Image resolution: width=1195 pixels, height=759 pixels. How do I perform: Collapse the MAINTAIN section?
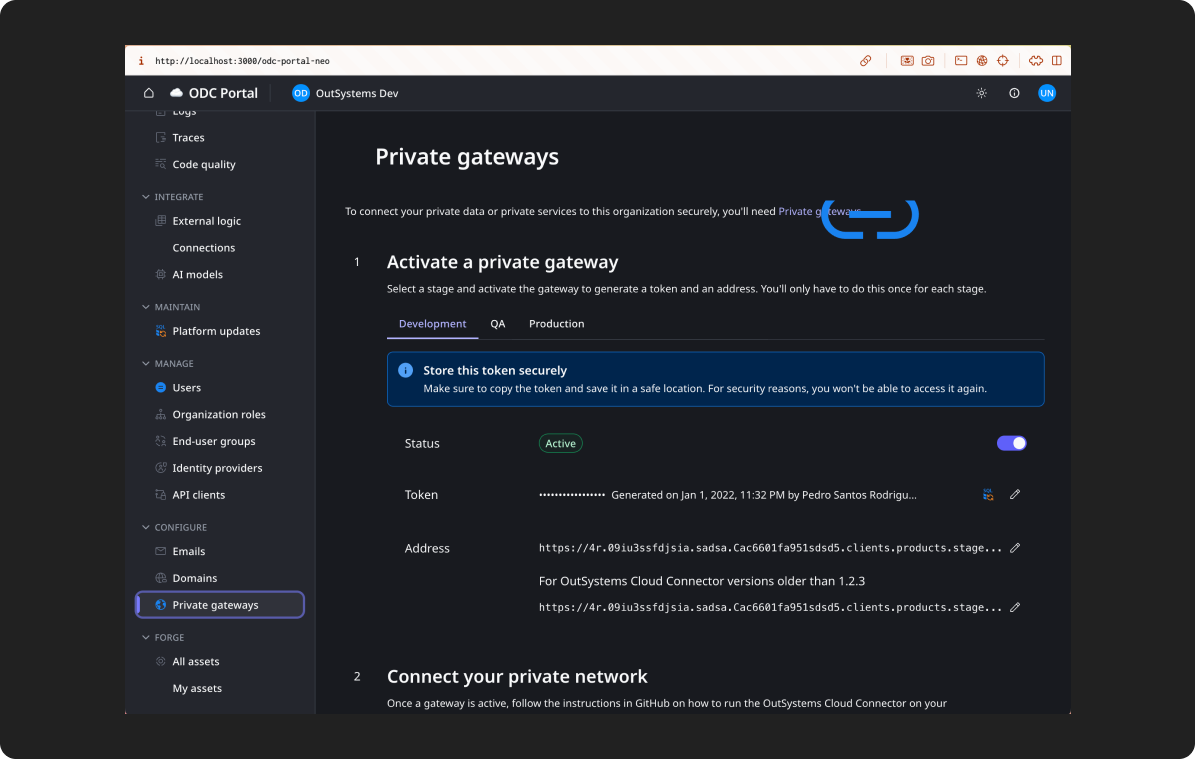[x=146, y=307]
